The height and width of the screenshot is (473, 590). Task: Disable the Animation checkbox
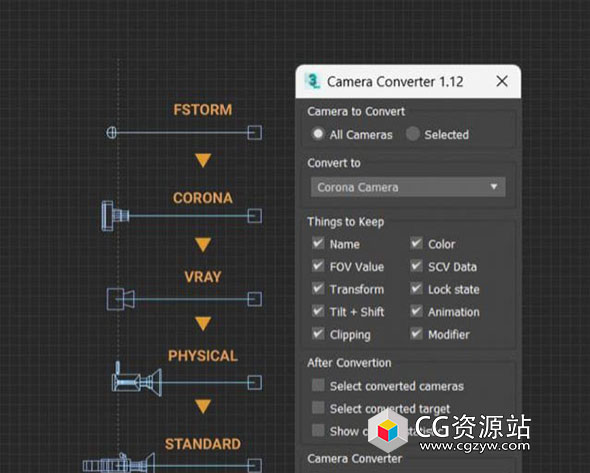pos(416,311)
